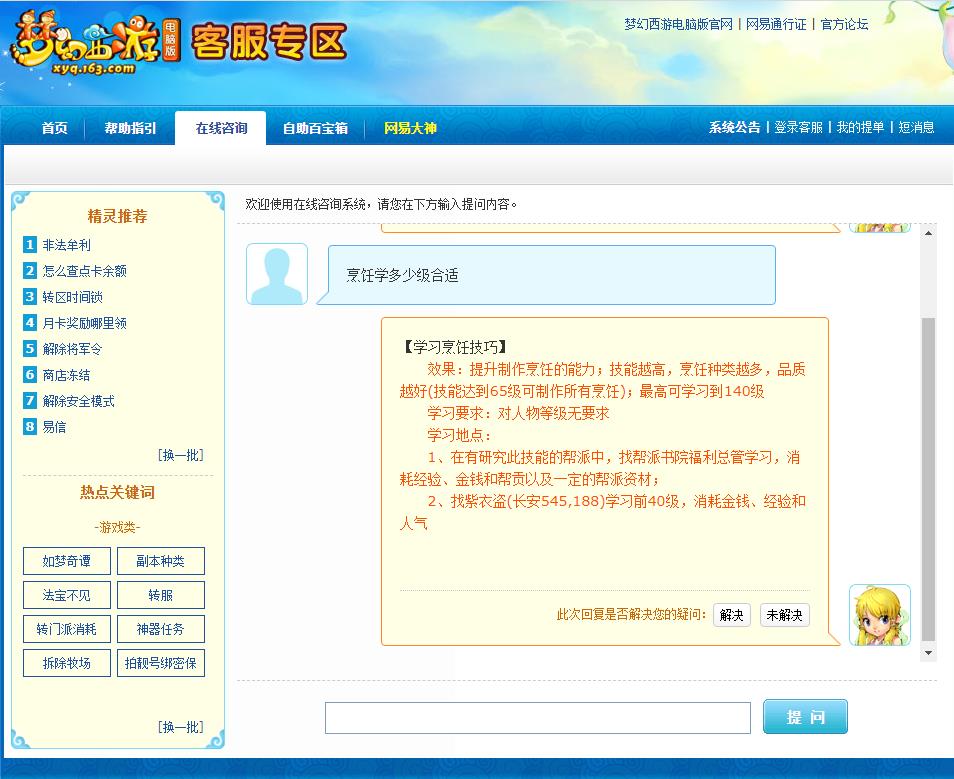Click the 提问 submit button
The image size is (954, 779).
click(x=805, y=716)
